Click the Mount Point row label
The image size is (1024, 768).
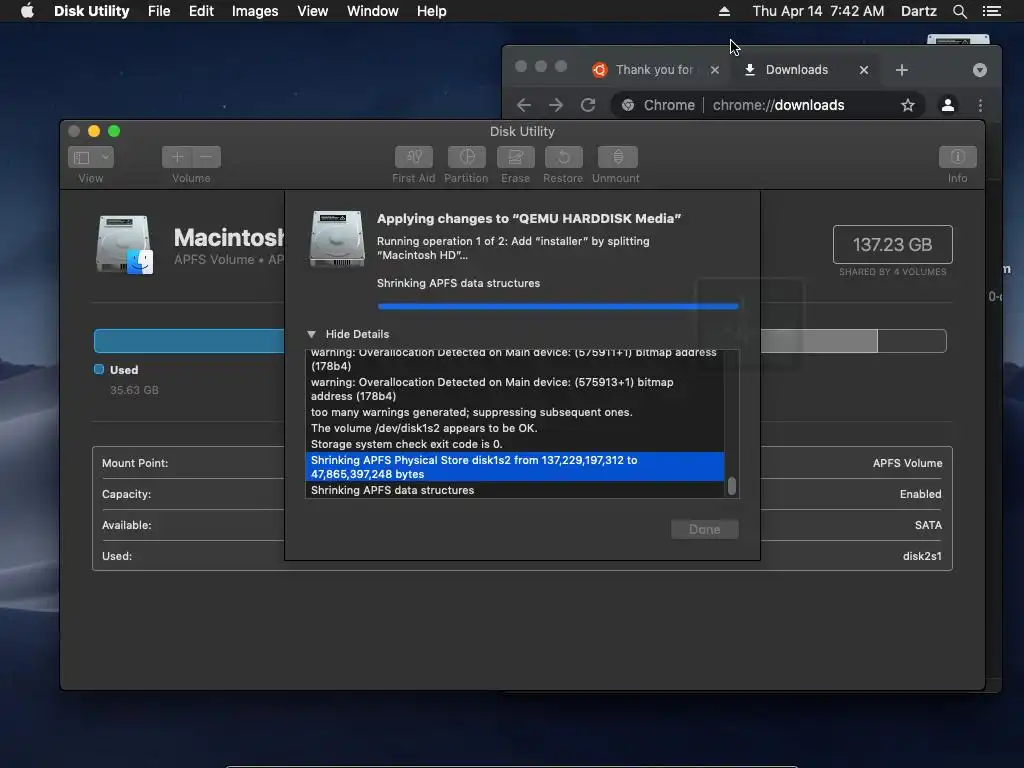tap(135, 463)
